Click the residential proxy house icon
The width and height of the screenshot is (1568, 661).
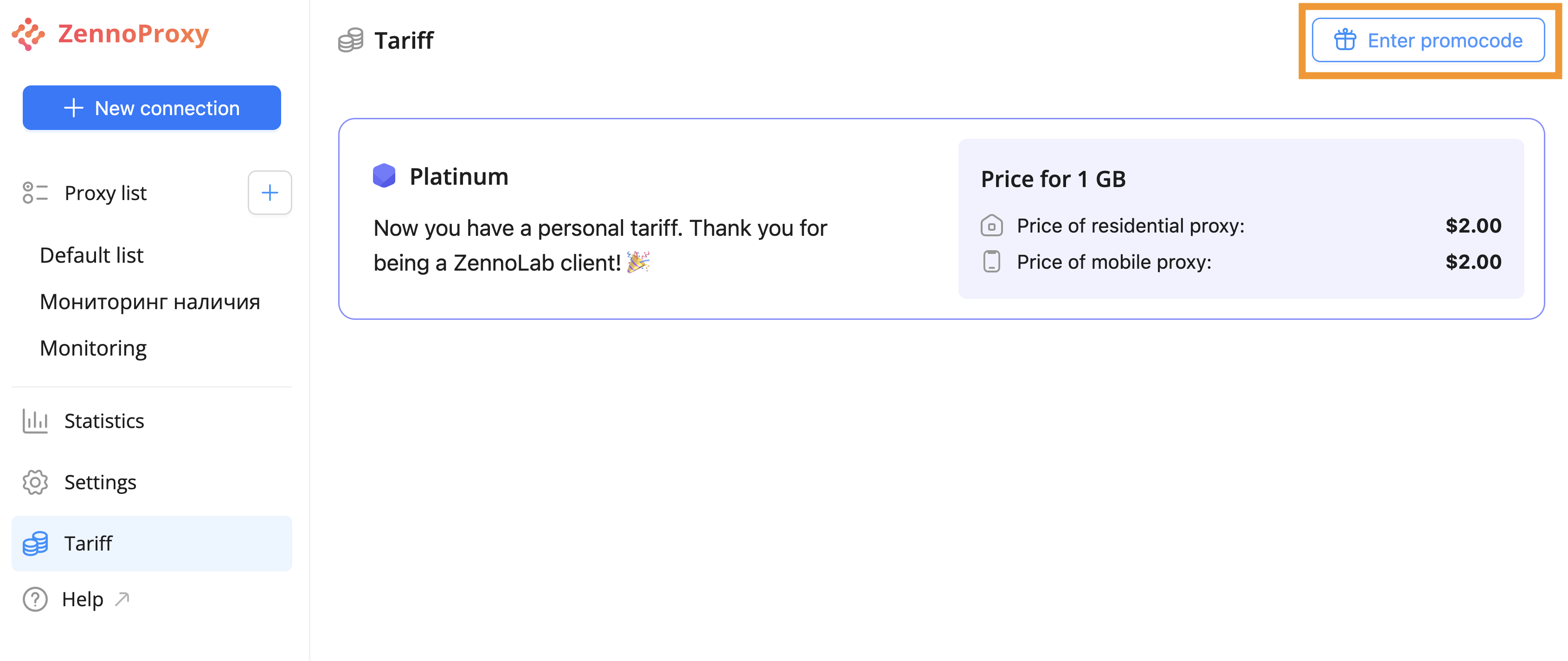pos(991,226)
